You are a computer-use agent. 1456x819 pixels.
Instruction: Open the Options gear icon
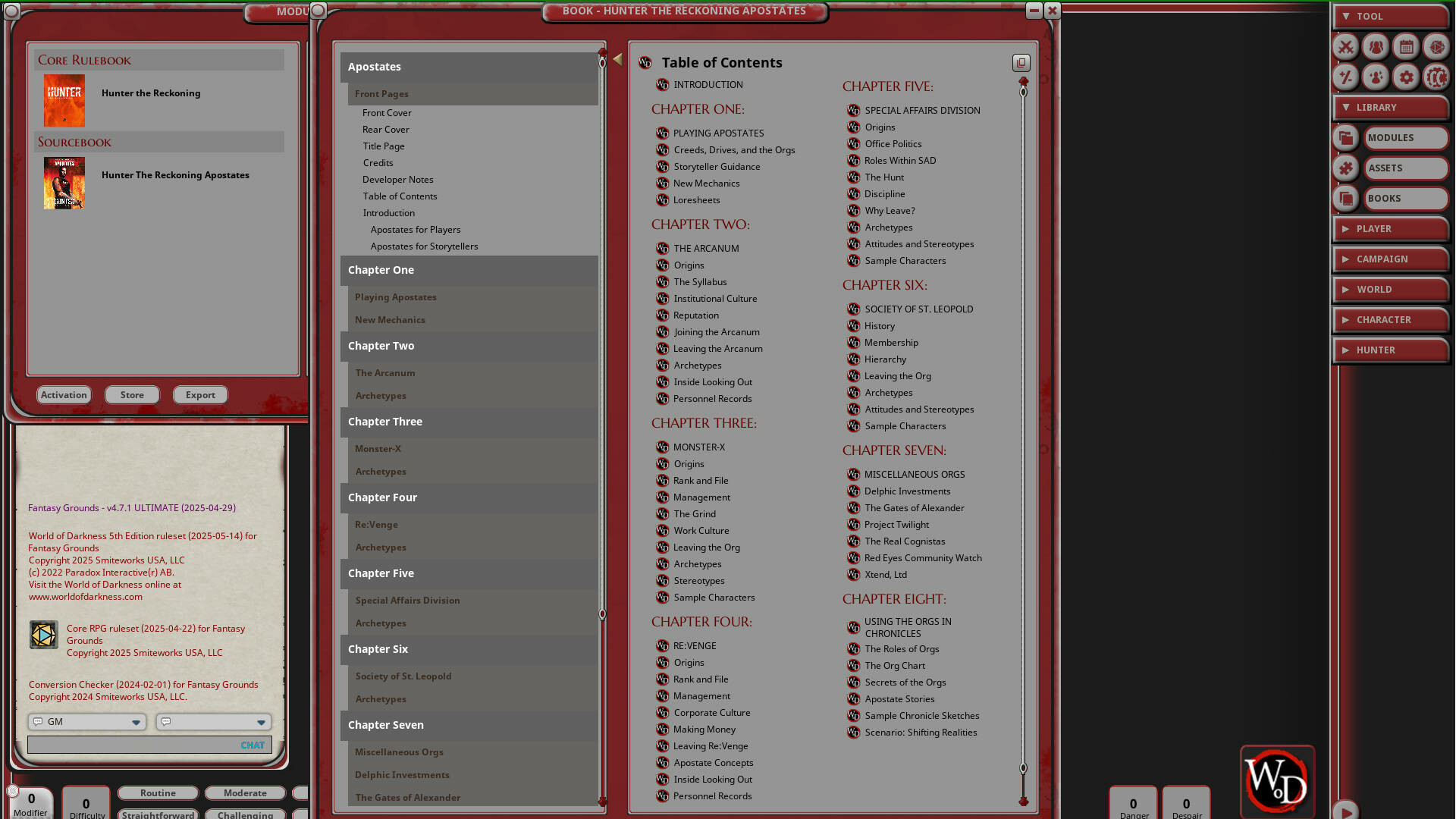click(x=1406, y=77)
